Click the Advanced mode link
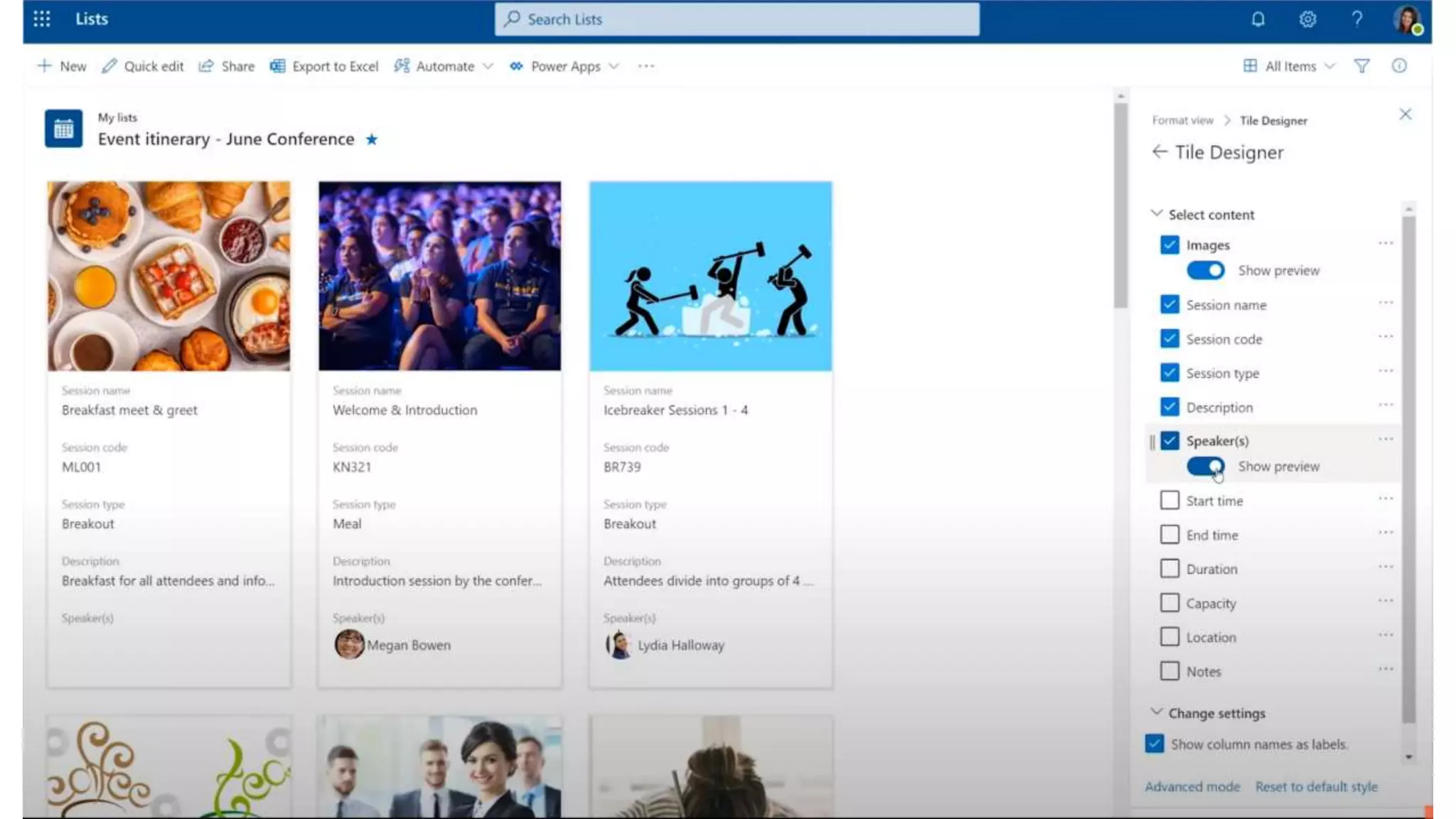This screenshot has width=1456, height=819. click(x=1192, y=786)
